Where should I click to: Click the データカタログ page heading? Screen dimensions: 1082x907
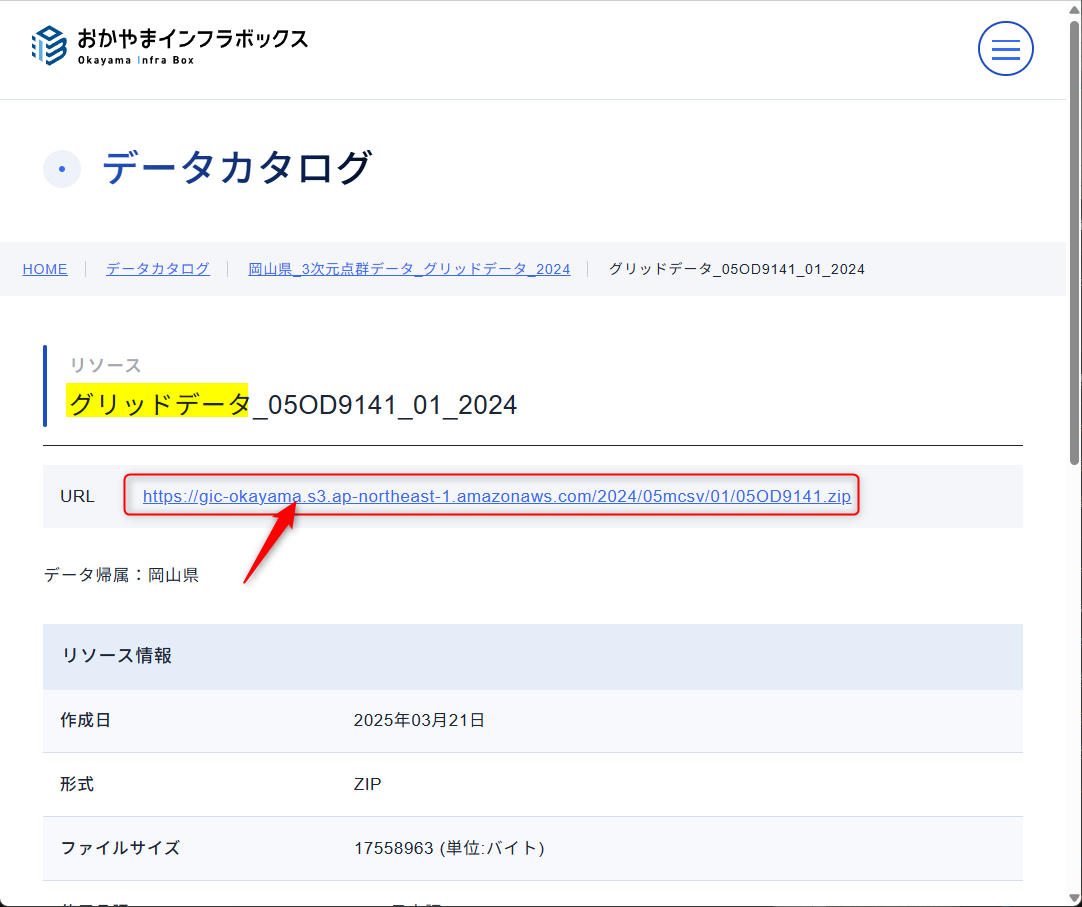coord(237,167)
